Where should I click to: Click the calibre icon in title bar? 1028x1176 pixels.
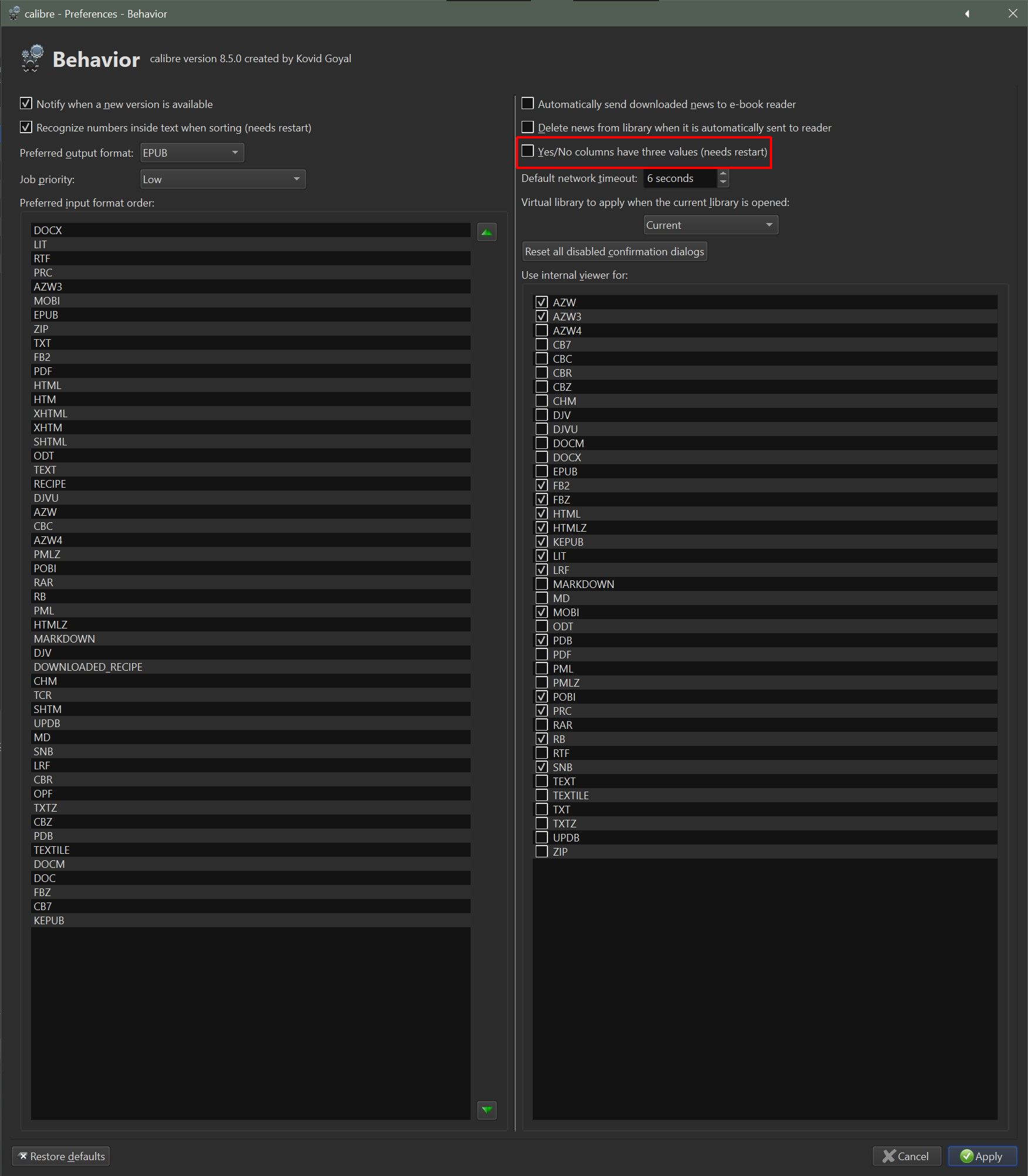(14, 13)
